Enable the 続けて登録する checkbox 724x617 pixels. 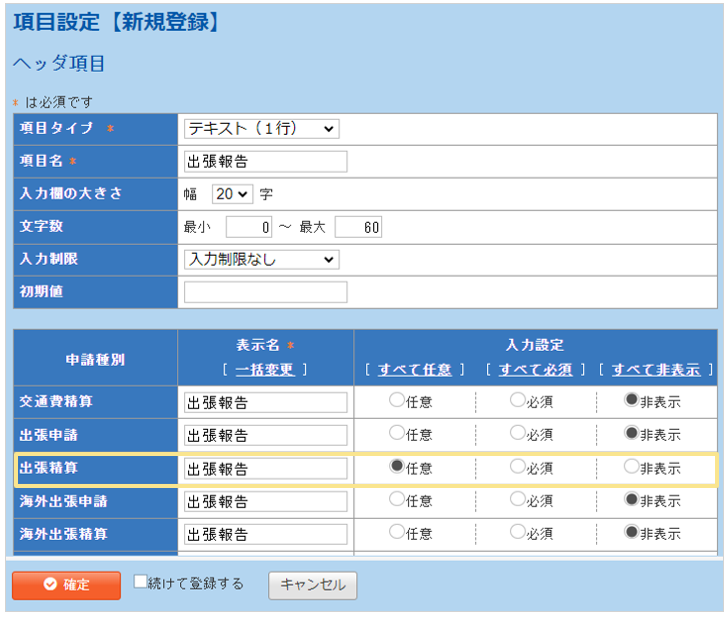(x=141, y=582)
